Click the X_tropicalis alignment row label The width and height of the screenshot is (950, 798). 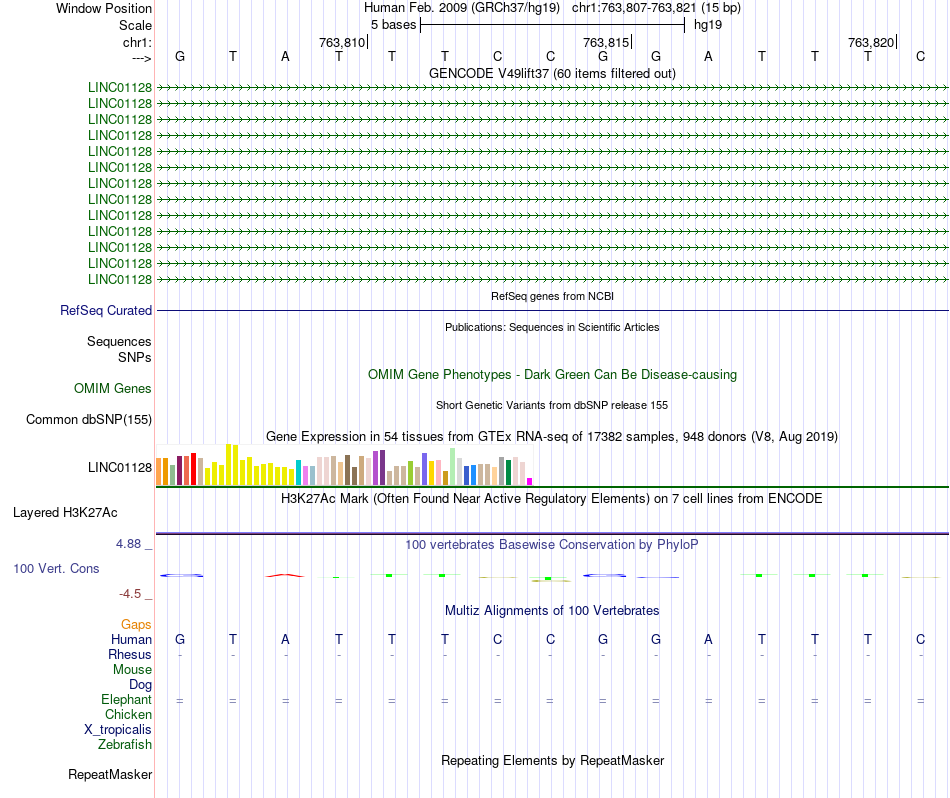118,730
